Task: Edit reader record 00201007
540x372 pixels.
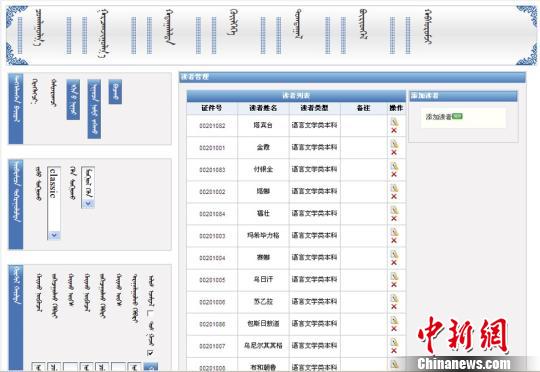Action: [x=394, y=342]
